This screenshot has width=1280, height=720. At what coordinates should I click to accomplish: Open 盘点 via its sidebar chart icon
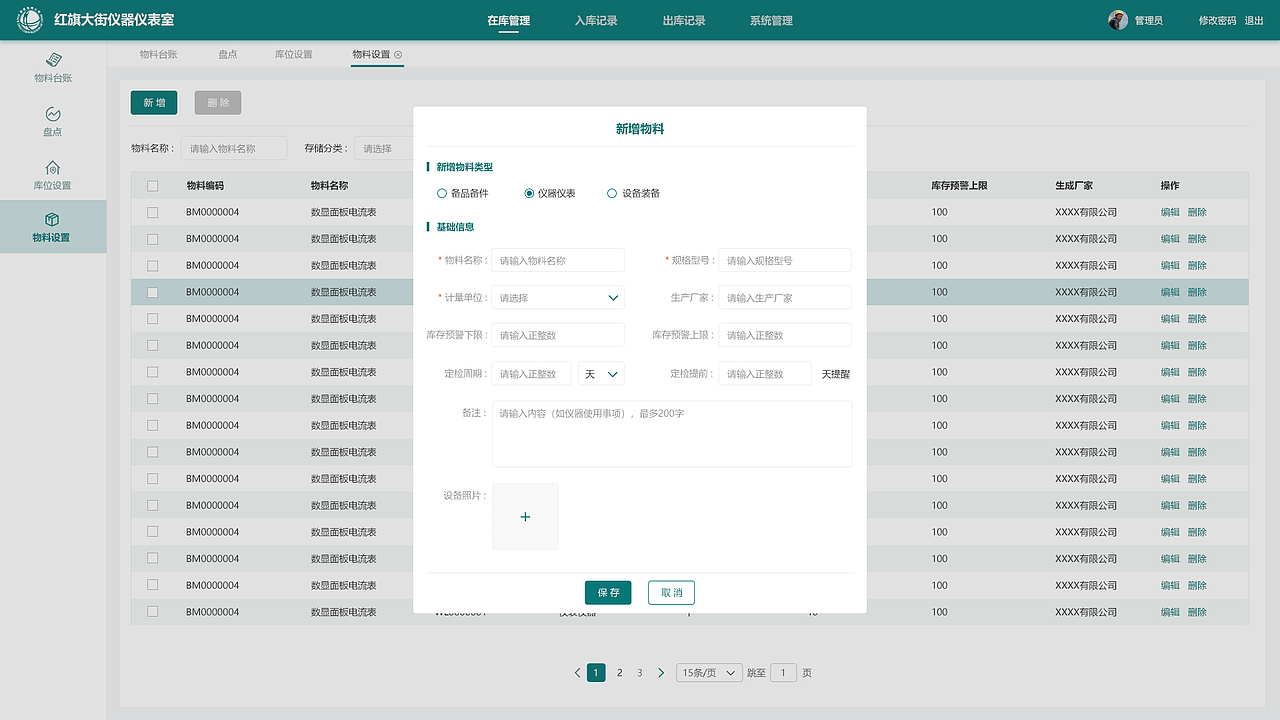click(53, 114)
